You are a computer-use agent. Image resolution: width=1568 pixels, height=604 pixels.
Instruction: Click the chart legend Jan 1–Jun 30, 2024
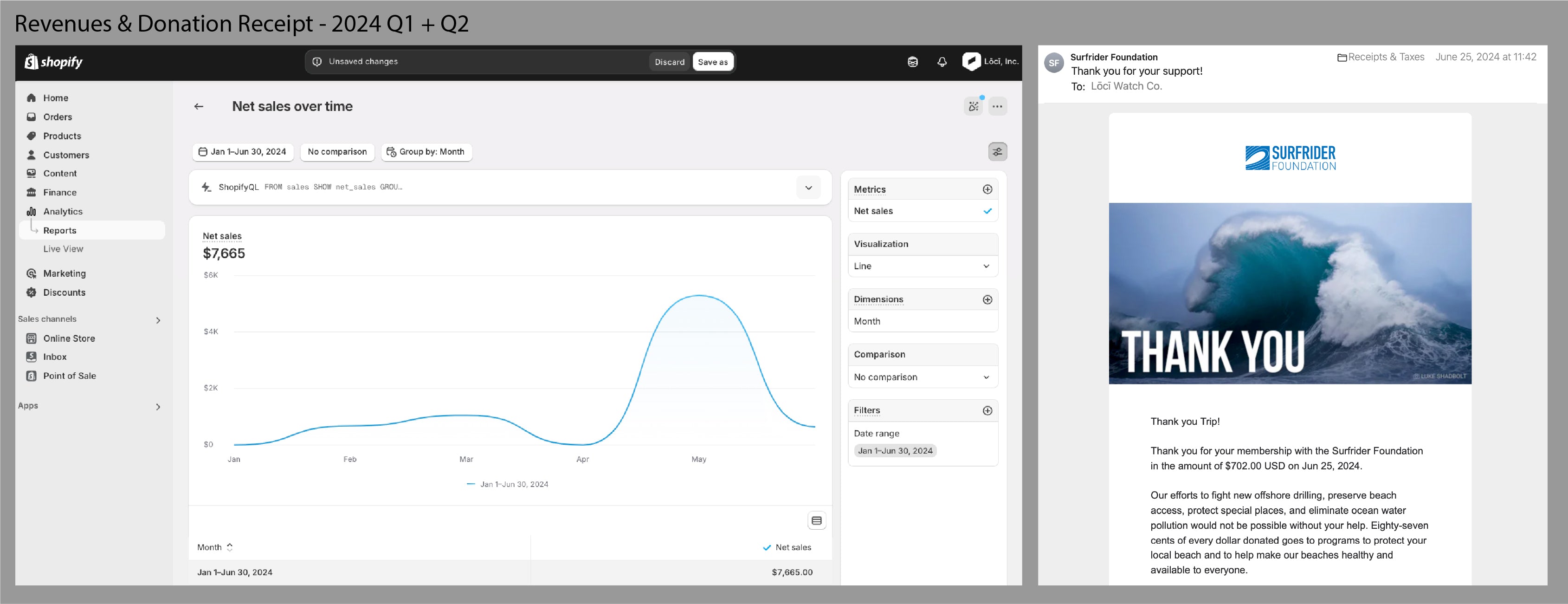click(x=508, y=484)
